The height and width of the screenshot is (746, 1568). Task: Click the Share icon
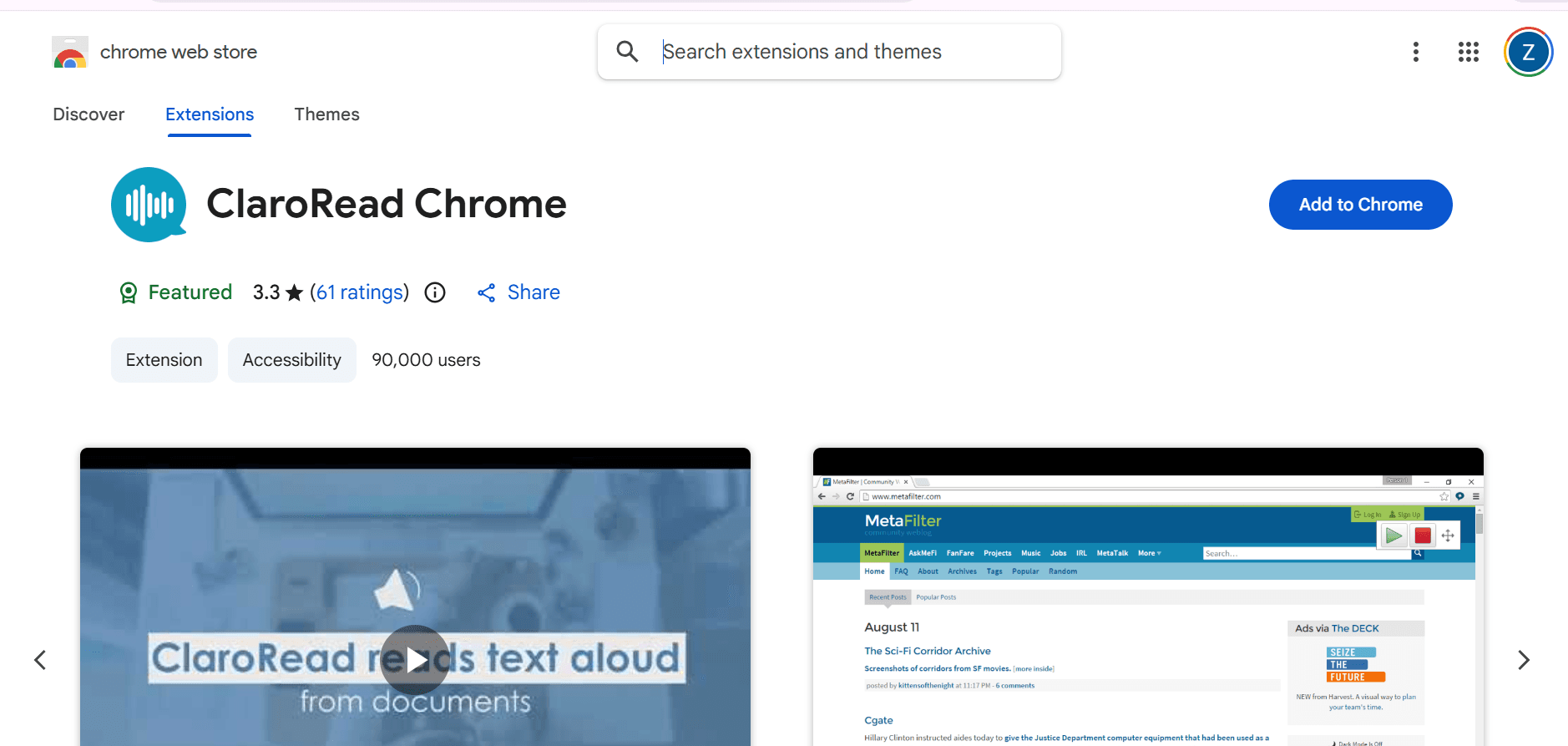(487, 292)
